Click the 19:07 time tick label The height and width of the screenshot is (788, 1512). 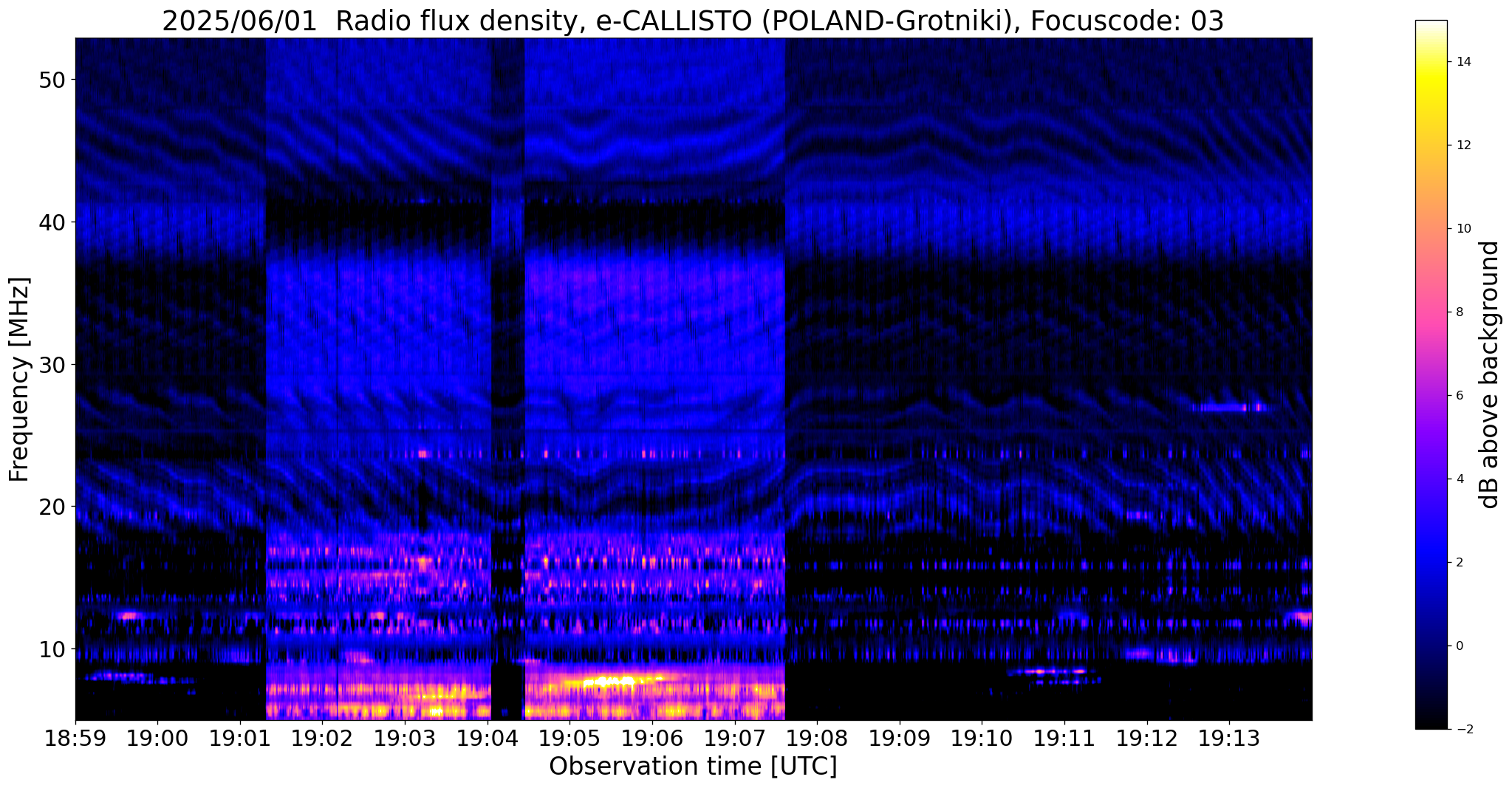point(735,738)
